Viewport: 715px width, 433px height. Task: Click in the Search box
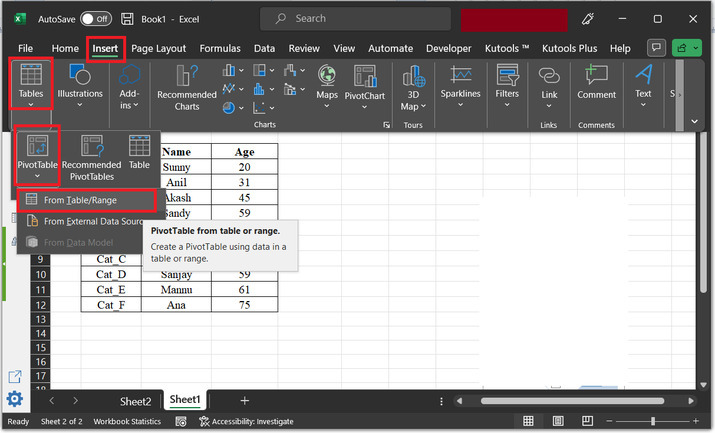(x=358, y=18)
